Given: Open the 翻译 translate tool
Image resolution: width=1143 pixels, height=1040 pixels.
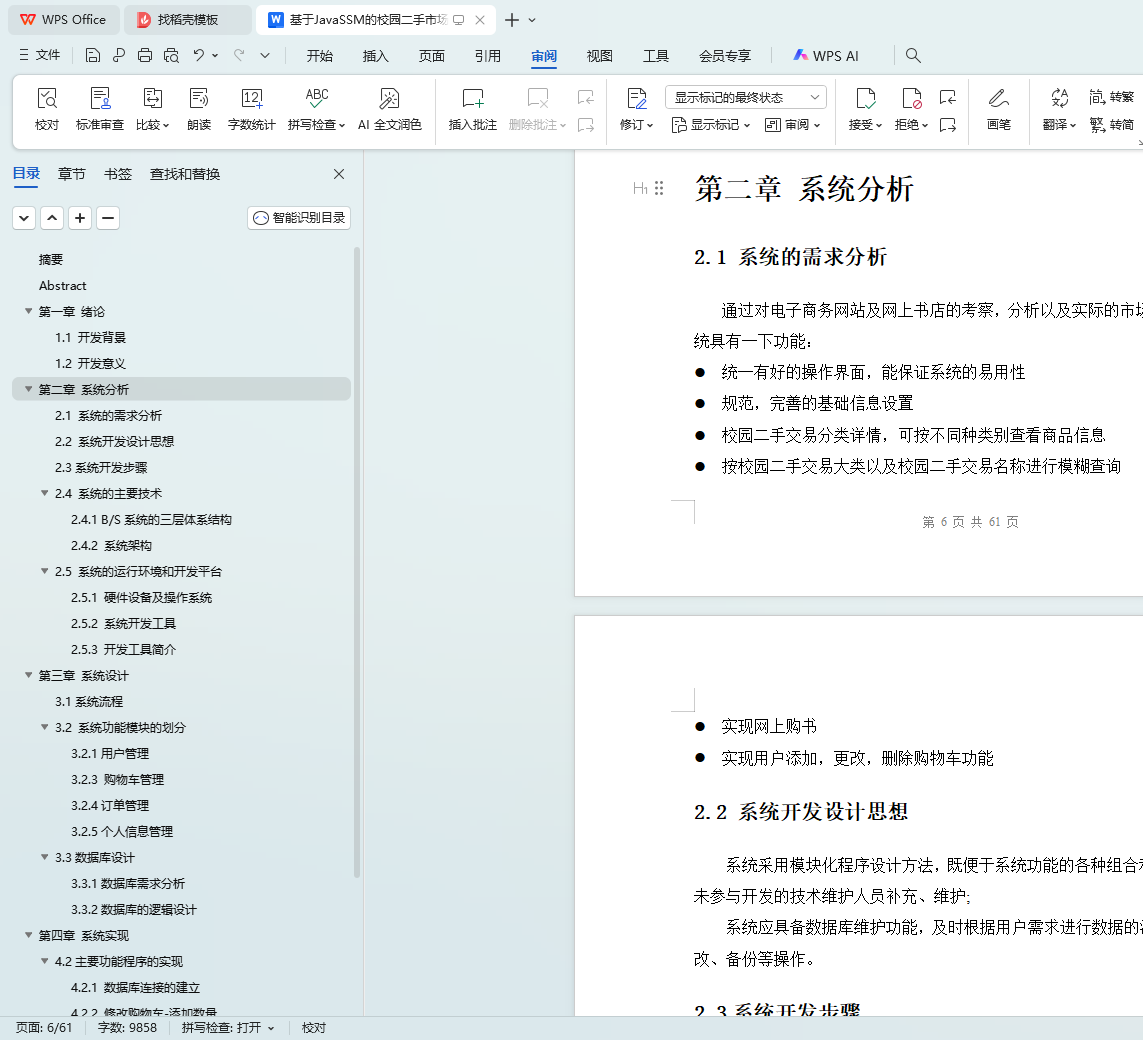Looking at the screenshot, I should coord(1059,109).
